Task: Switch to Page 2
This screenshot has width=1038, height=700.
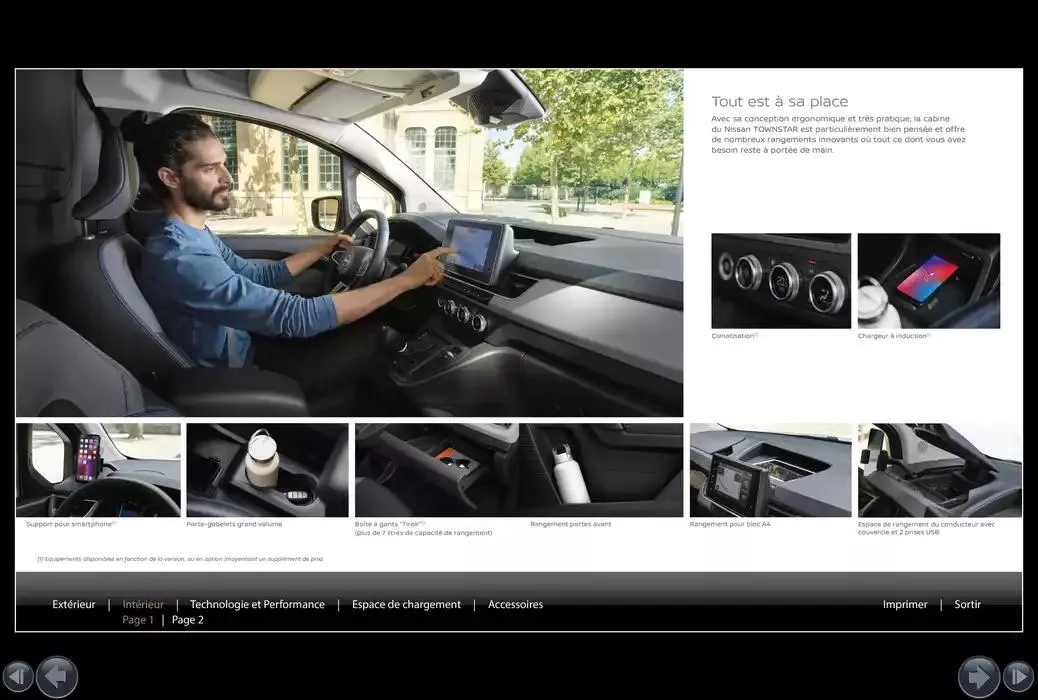Action: tap(187, 619)
